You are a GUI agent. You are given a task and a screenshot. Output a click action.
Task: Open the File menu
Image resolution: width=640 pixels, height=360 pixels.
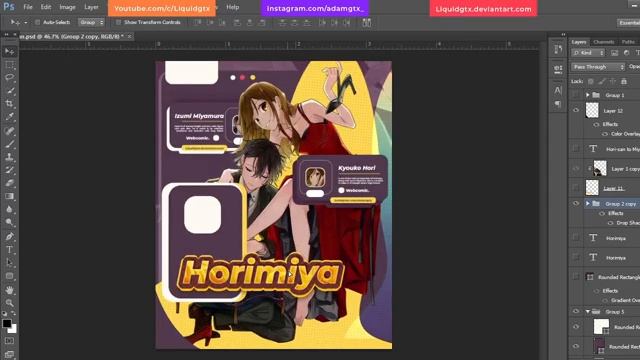pos(28,7)
